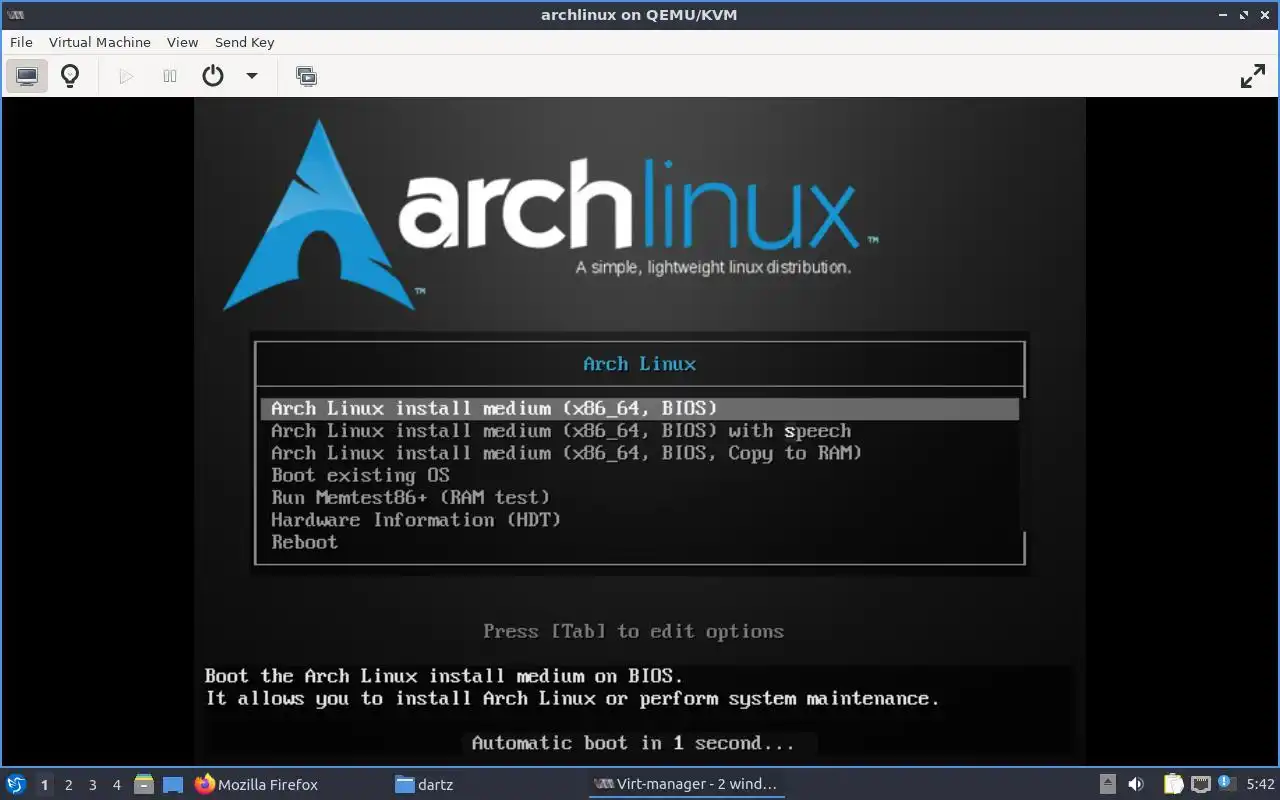Minimize the archlinux QEMU/KVM window
1280x800 pixels.
(1224, 14)
